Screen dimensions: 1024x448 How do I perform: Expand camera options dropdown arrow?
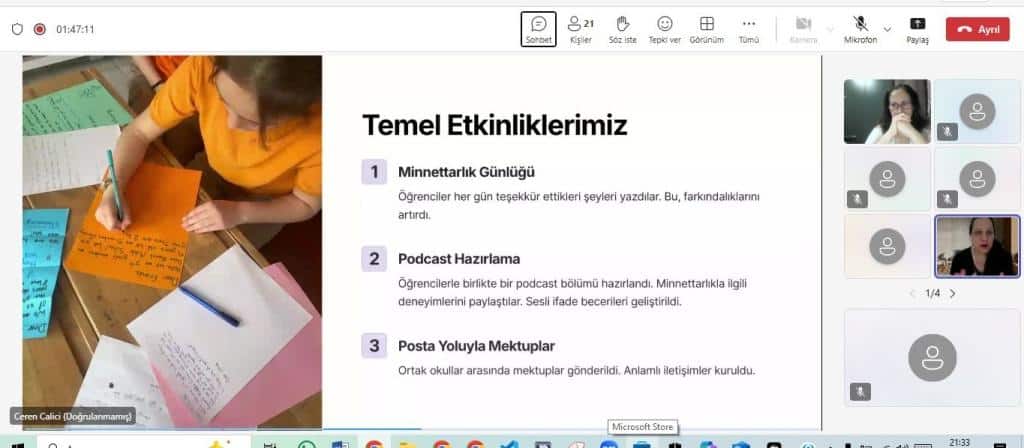pyautogui.click(x=830, y=29)
